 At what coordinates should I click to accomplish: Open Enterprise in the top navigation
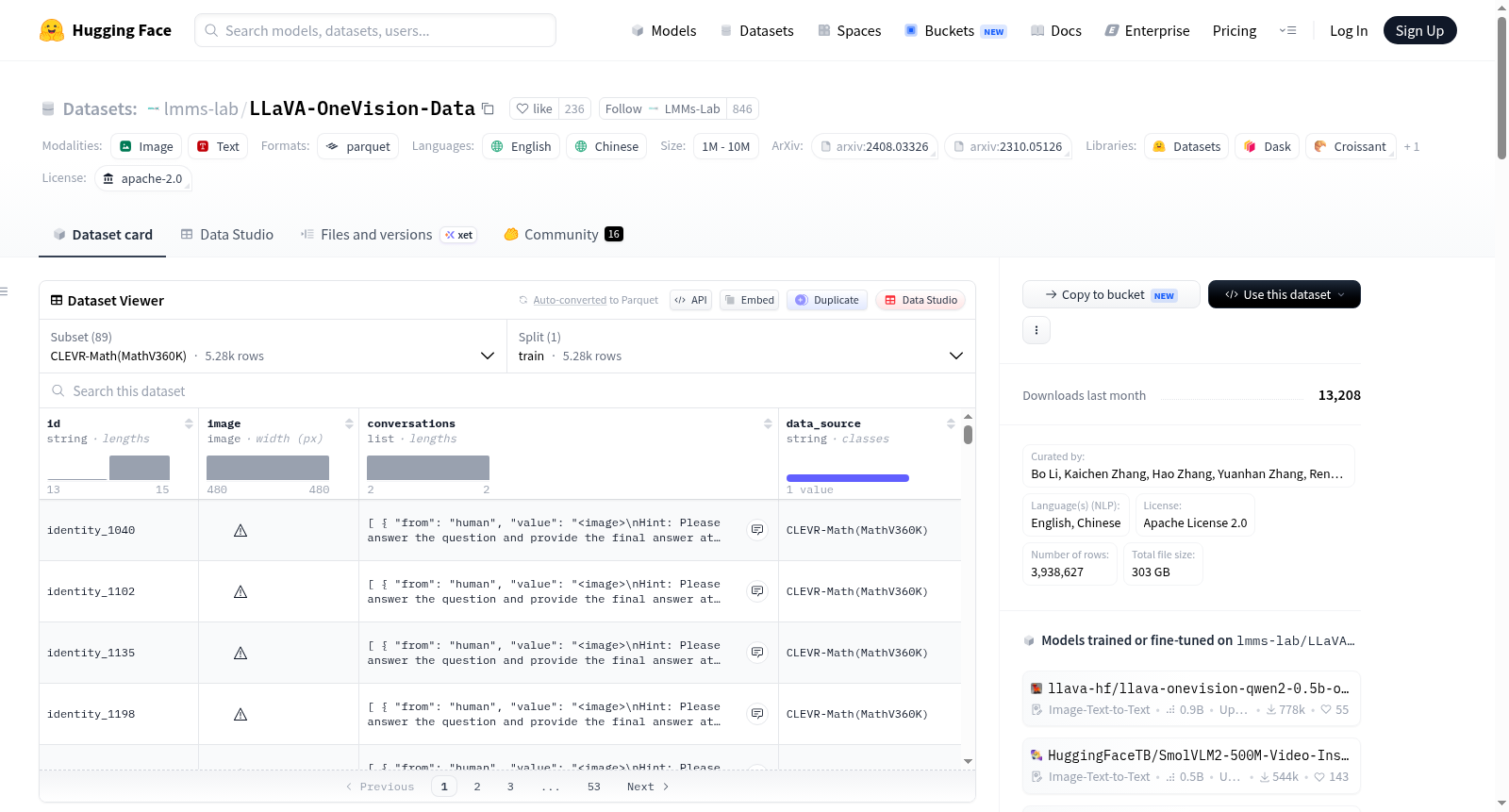pos(1147,31)
